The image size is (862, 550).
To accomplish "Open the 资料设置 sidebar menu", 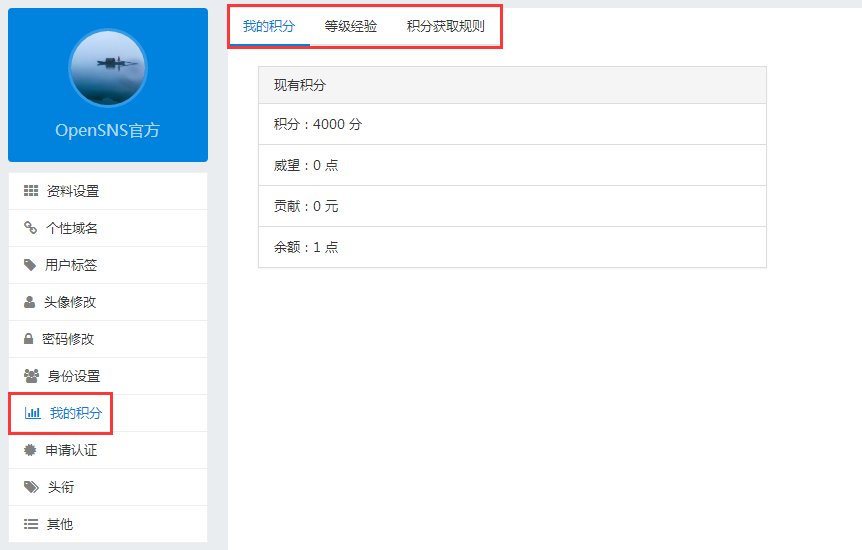I will 108,191.
